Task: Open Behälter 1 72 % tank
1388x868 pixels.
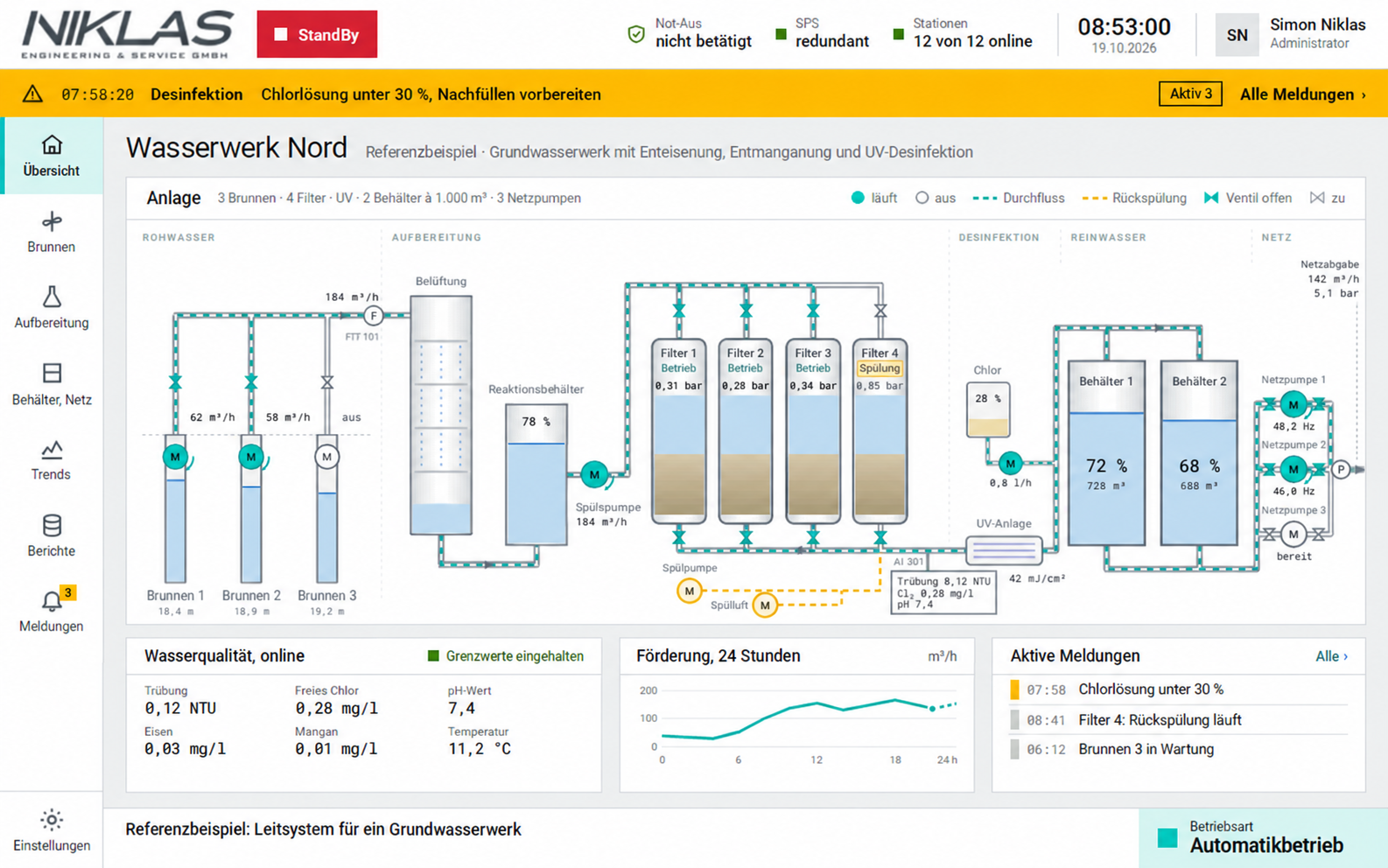Action: pyautogui.click(x=1106, y=453)
